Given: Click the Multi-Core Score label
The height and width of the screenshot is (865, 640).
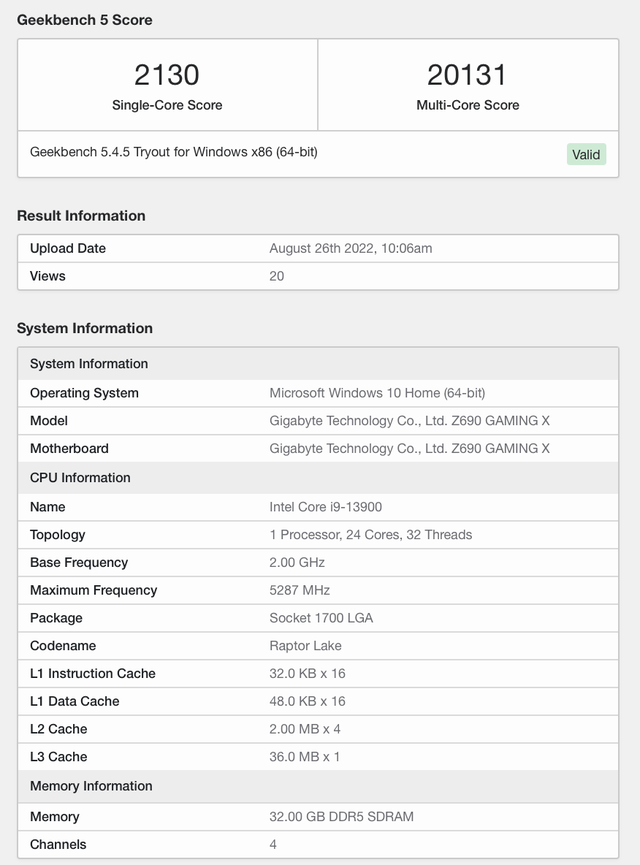Looking at the screenshot, I should (x=468, y=105).
